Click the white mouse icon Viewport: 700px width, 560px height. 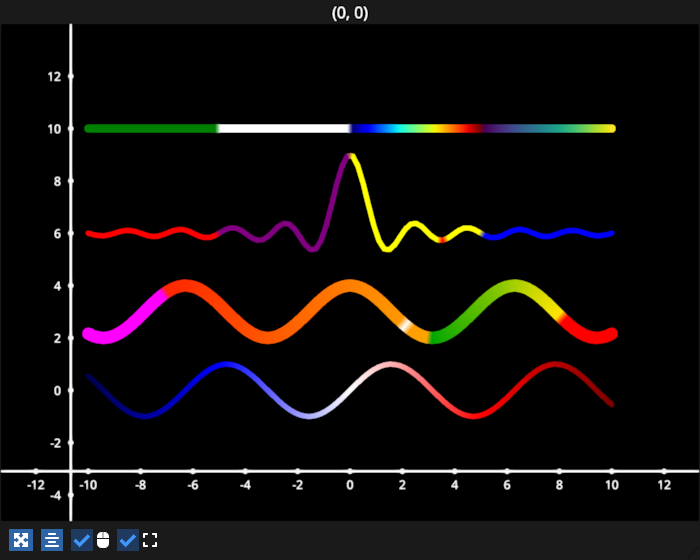pos(103,540)
